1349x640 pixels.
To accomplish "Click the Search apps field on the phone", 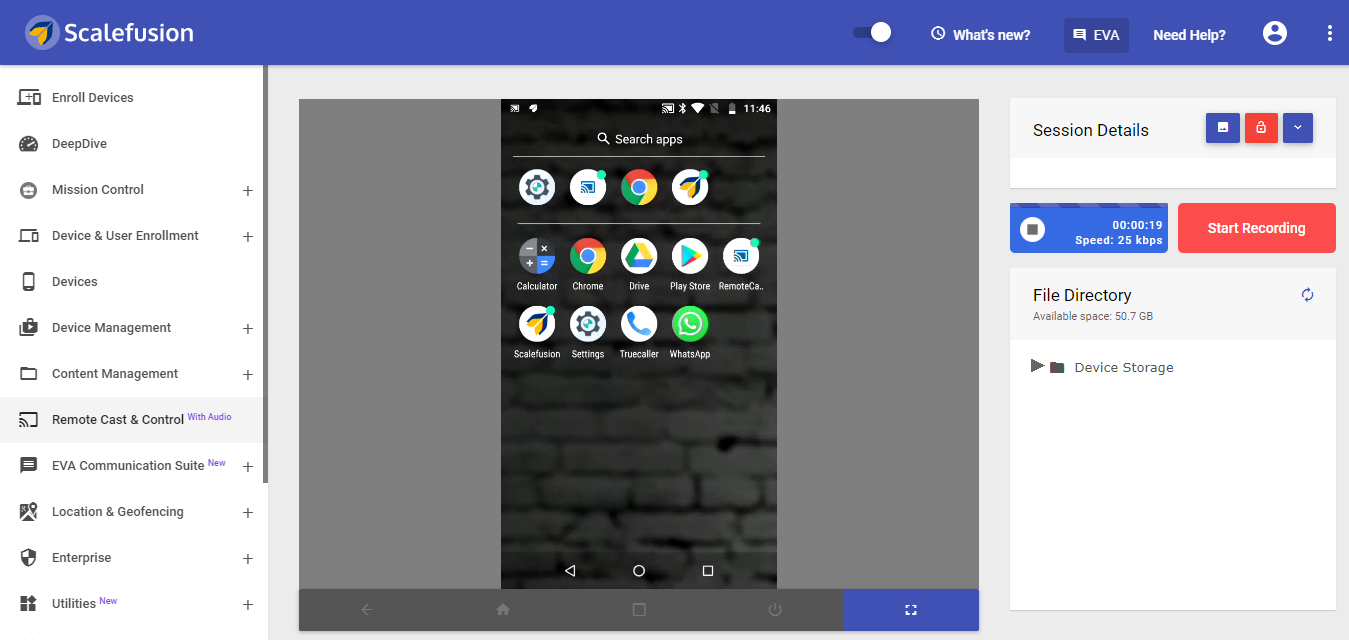I will [639, 139].
